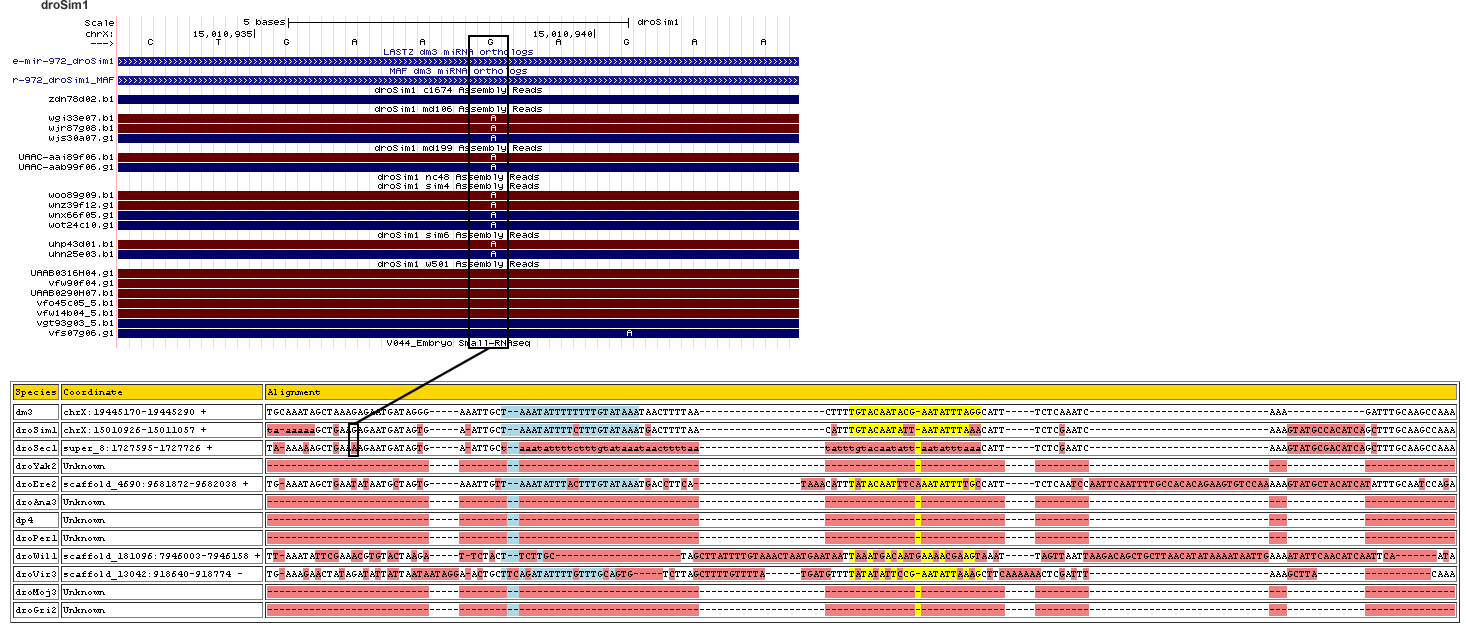Open the MAF dm3 miRNA orthologs track title
This screenshot has width=1466, height=627.
(x=458, y=71)
